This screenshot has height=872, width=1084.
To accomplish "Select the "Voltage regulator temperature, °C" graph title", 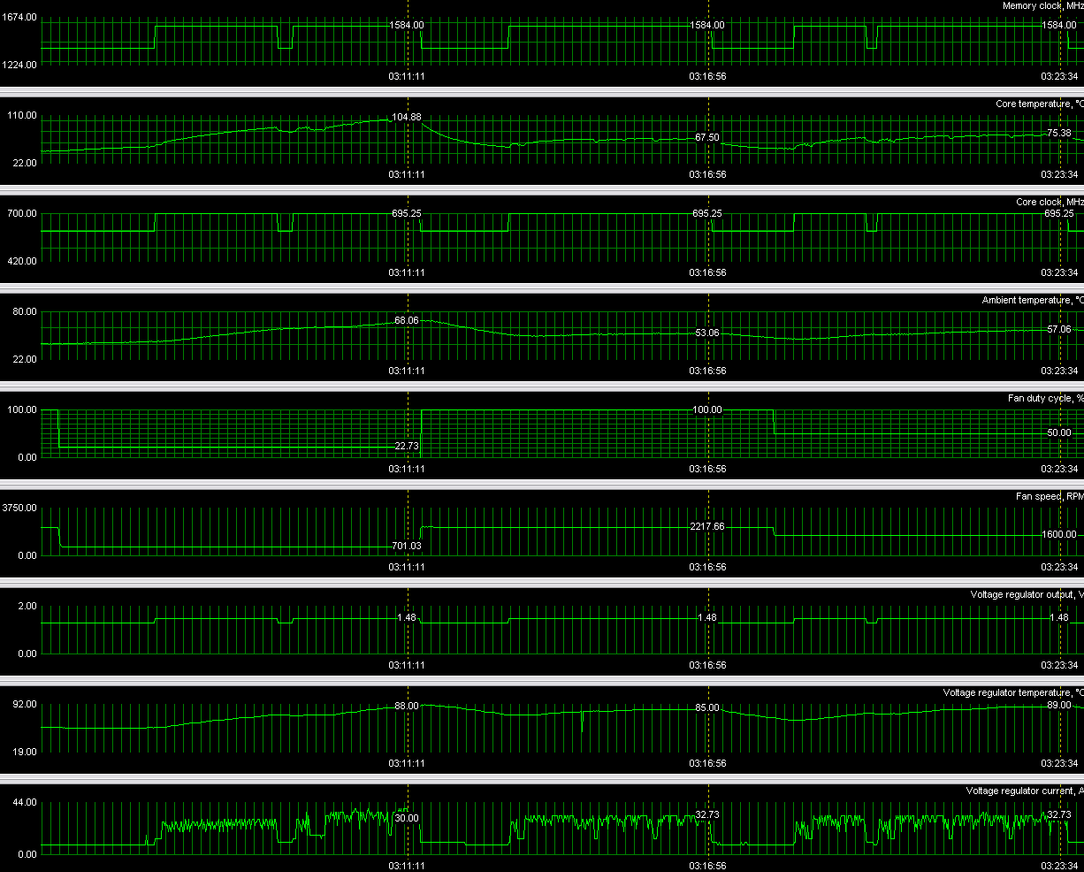I will tap(1013, 693).
